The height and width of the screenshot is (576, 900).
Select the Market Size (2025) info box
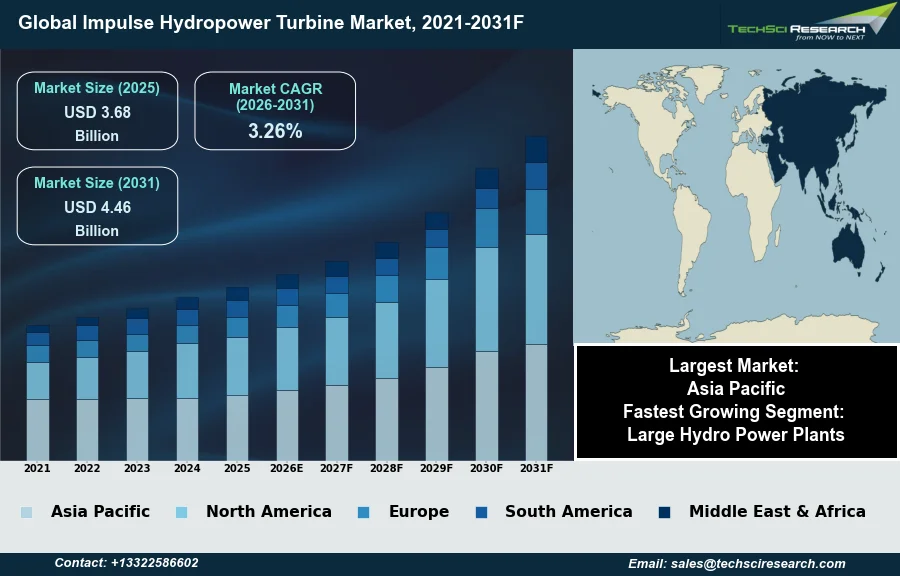97,111
